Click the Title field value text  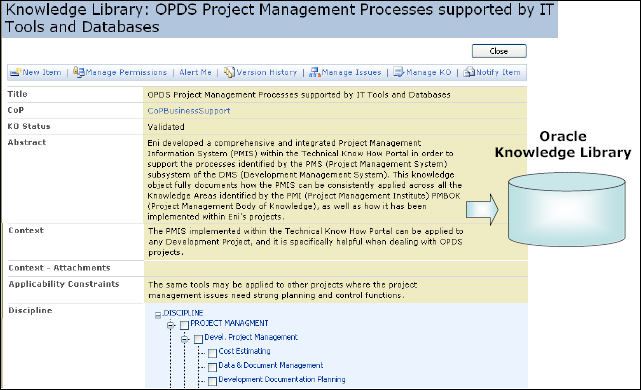click(299, 95)
